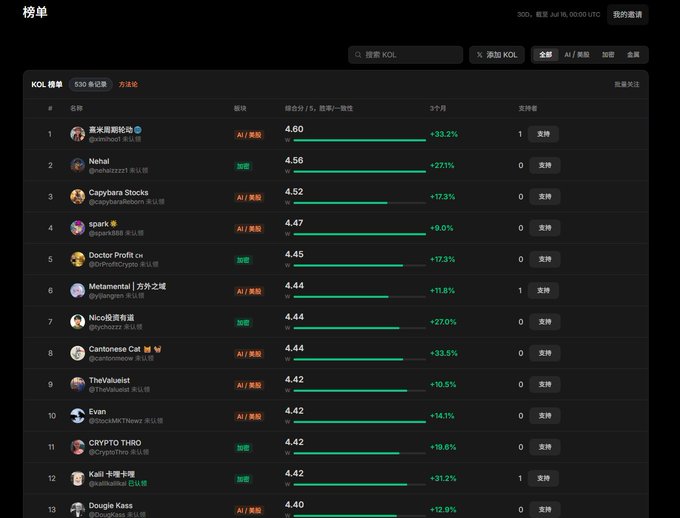This screenshot has width=680, height=518.
Task: Click +31.2% return of Kaili
Action: coord(443,478)
